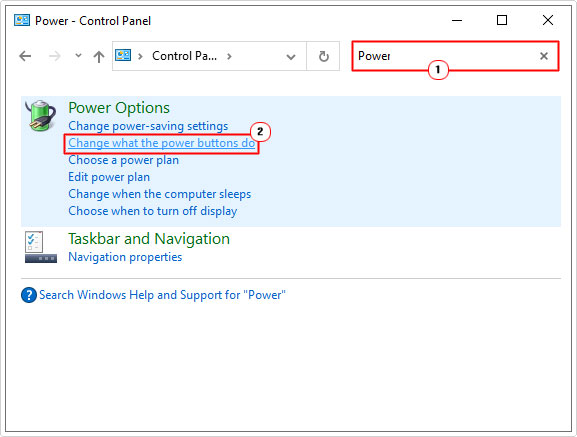This screenshot has height=437, width=577.
Task: Open Change what the power buttons do
Action: click(162, 143)
